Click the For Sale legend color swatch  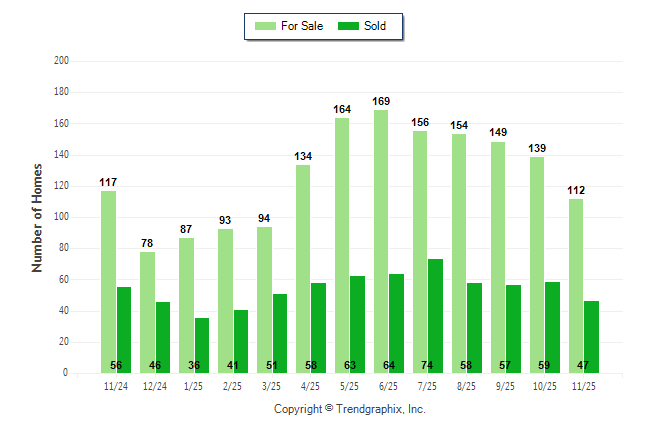click(266, 26)
